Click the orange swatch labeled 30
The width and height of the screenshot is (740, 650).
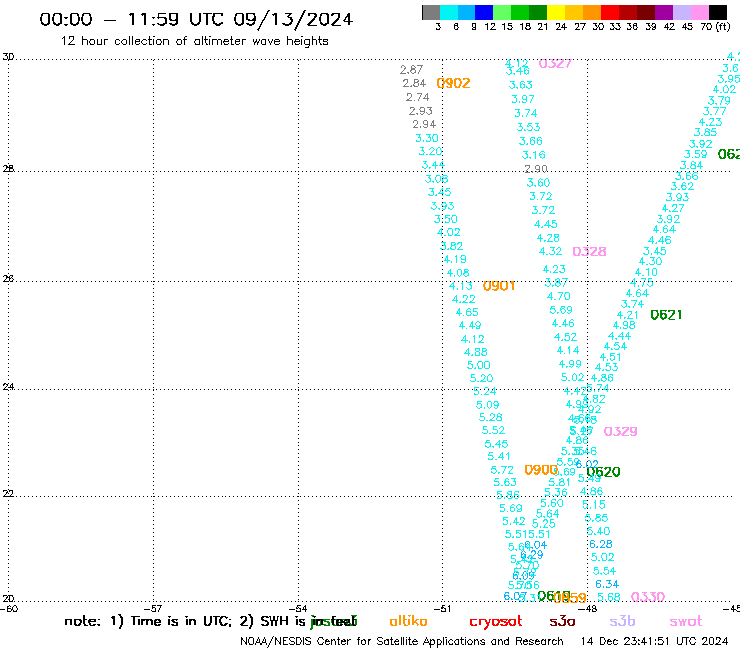pos(592,12)
